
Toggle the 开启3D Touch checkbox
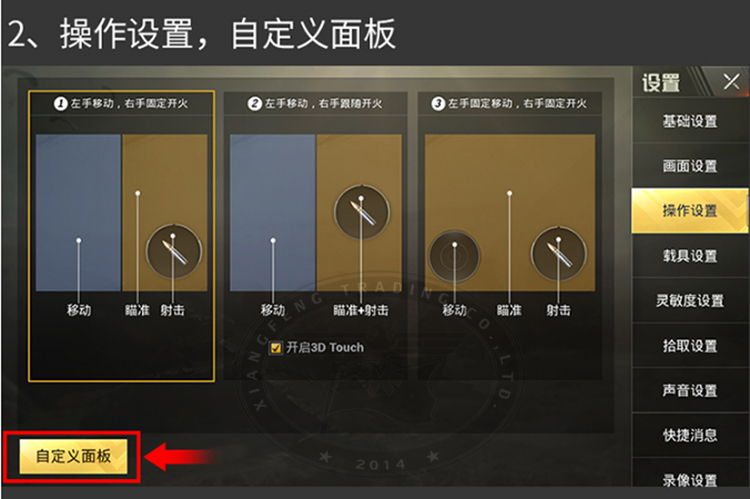coord(276,348)
